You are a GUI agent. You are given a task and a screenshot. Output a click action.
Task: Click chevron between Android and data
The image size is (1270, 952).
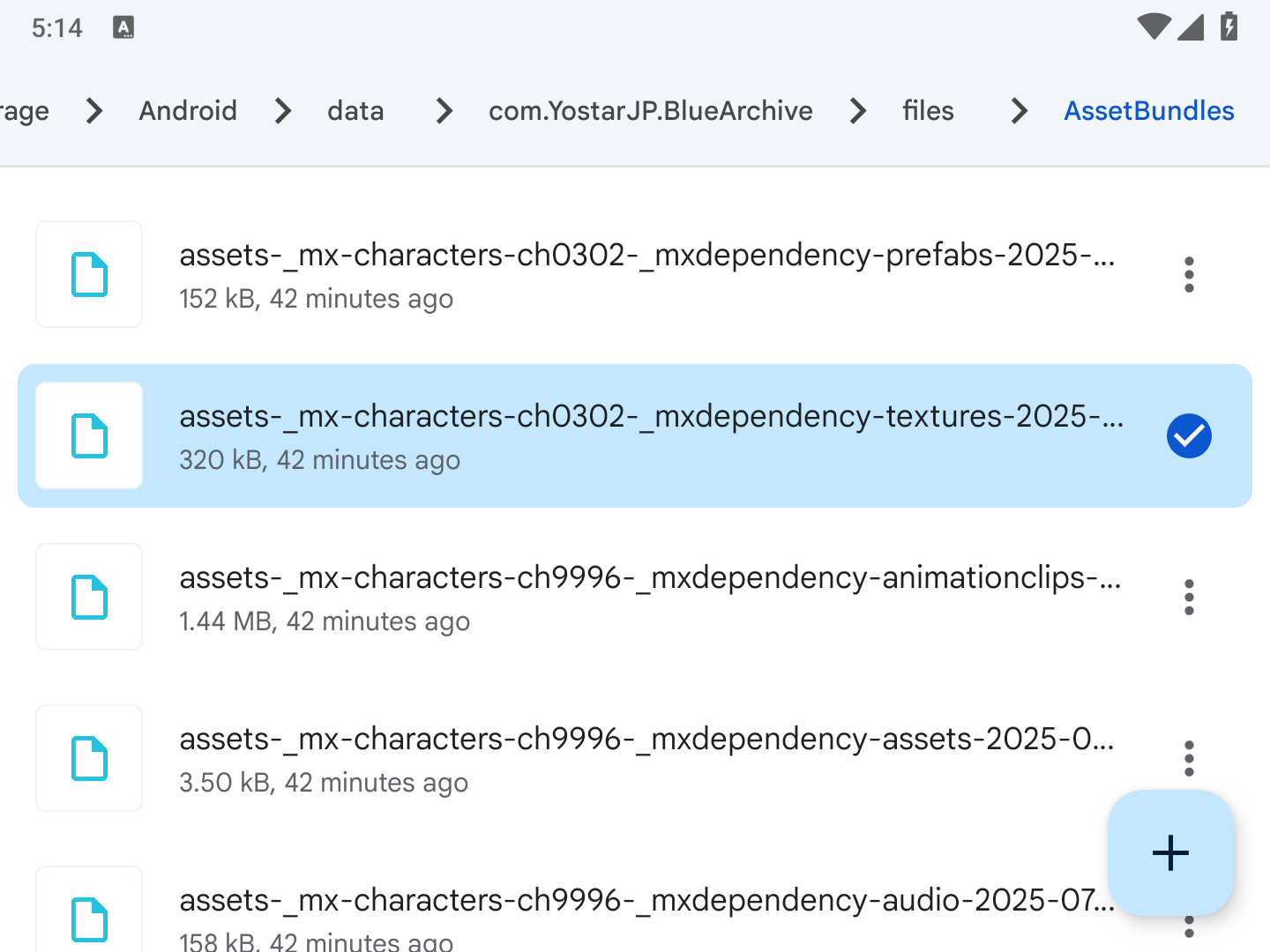tap(282, 111)
